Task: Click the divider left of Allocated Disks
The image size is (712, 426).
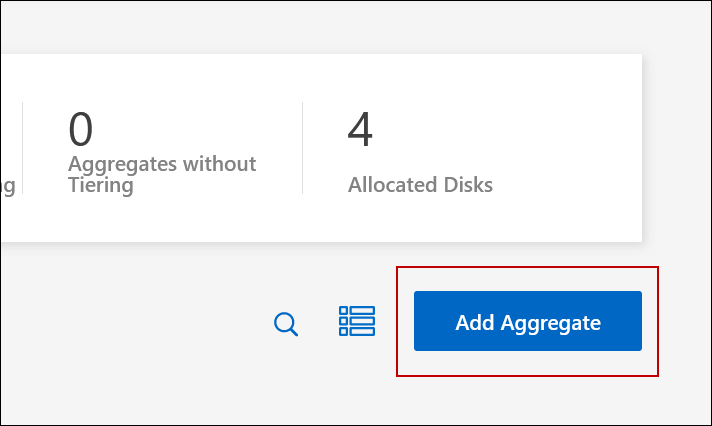Action: point(302,148)
